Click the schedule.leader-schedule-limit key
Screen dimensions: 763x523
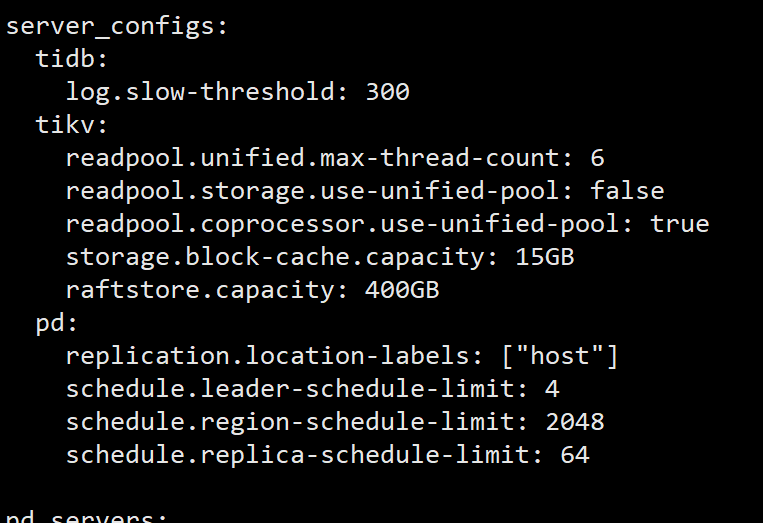coord(294,389)
